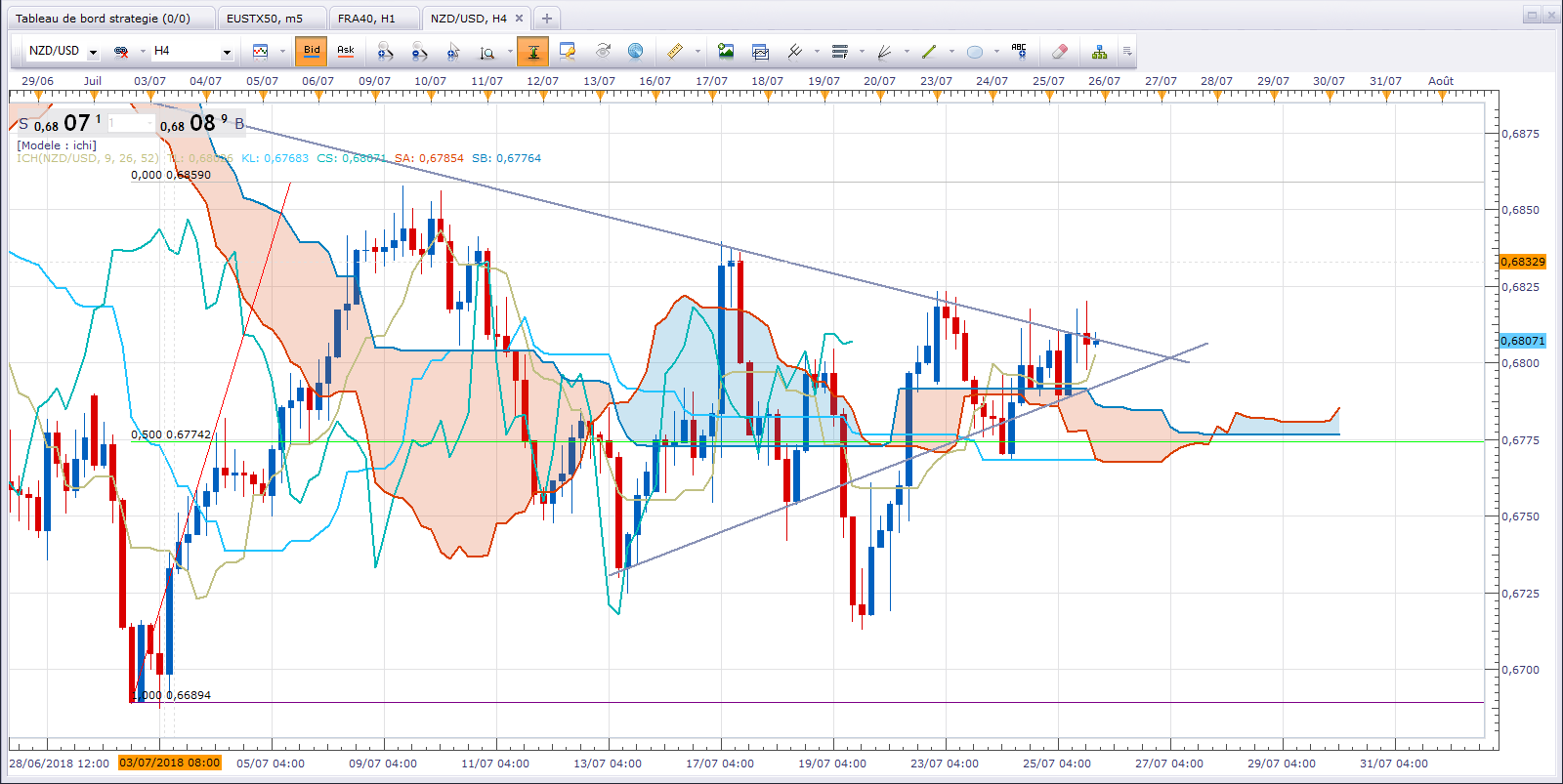The width and height of the screenshot is (1563, 784).
Task: Click the KL: 0,67683 value
Action: click(275, 158)
